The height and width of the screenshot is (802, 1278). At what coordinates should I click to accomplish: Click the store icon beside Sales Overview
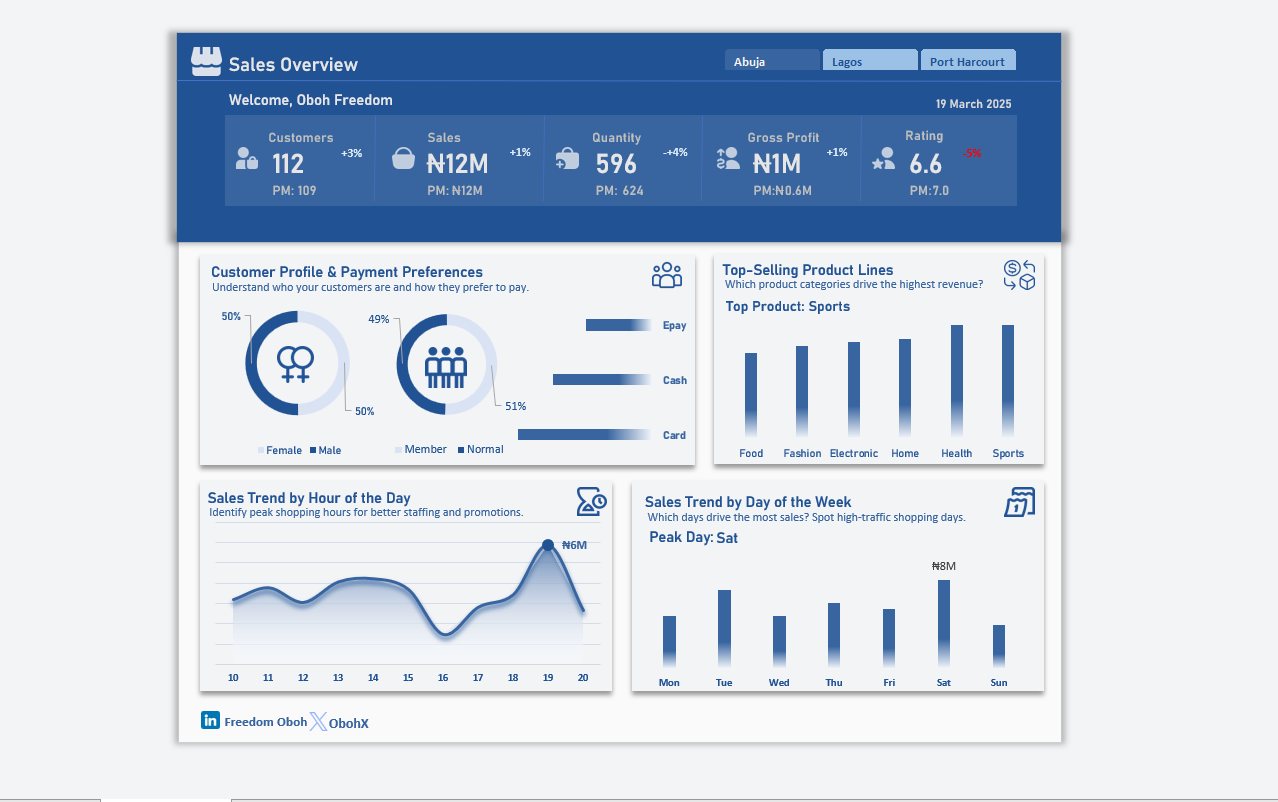[206, 62]
